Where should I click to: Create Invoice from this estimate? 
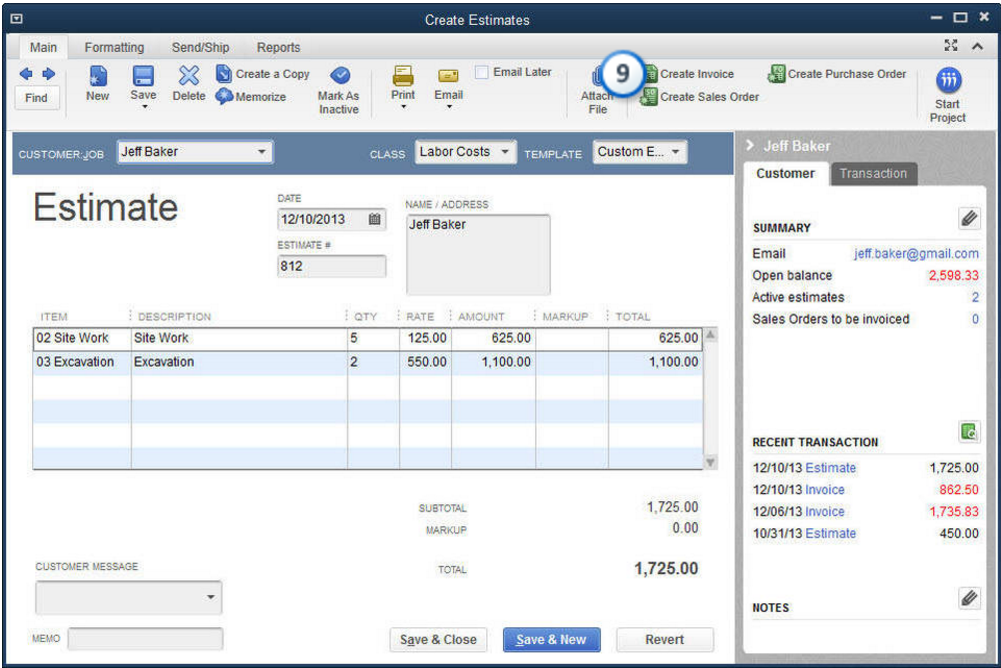click(x=689, y=74)
